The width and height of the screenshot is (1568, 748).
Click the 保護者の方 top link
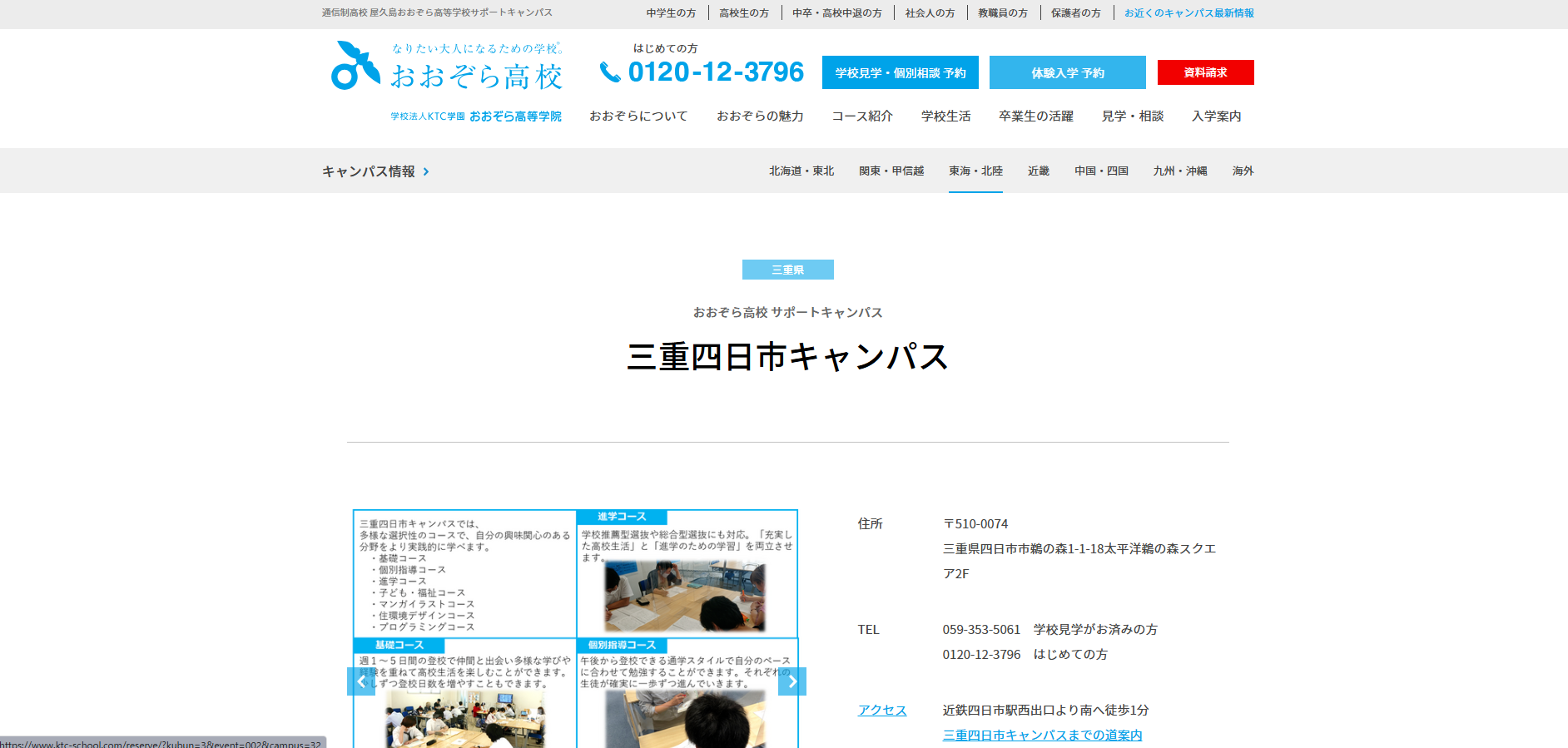(1076, 13)
